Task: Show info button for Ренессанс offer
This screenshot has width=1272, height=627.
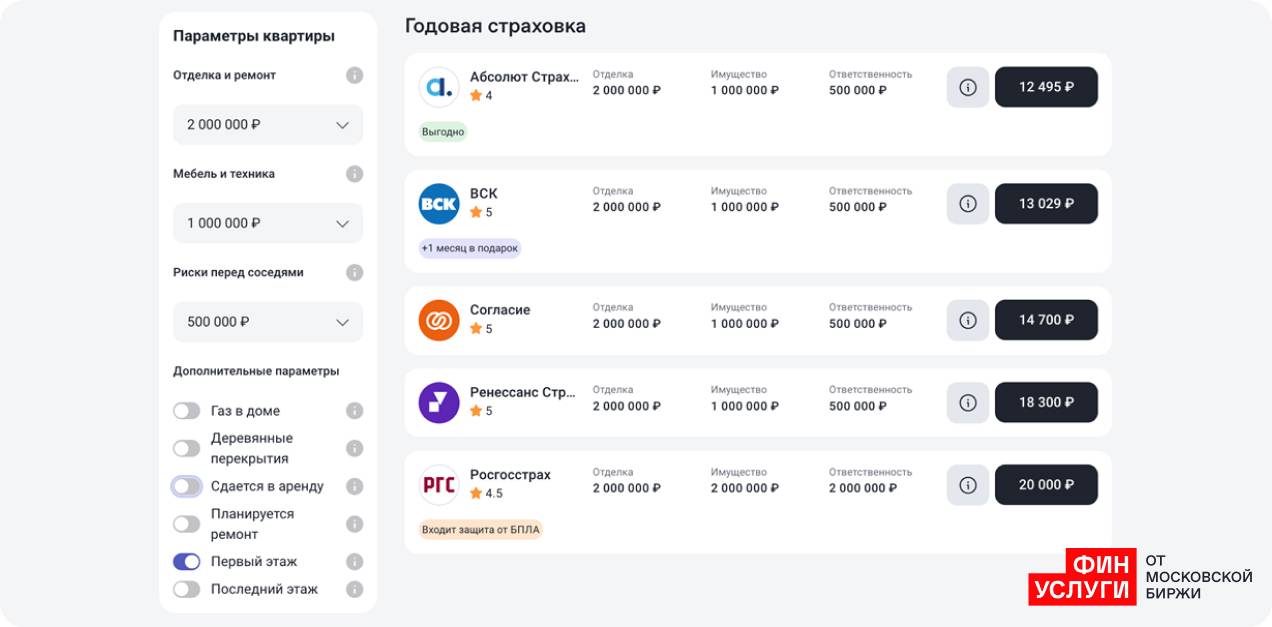Action: [x=967, y=402]
